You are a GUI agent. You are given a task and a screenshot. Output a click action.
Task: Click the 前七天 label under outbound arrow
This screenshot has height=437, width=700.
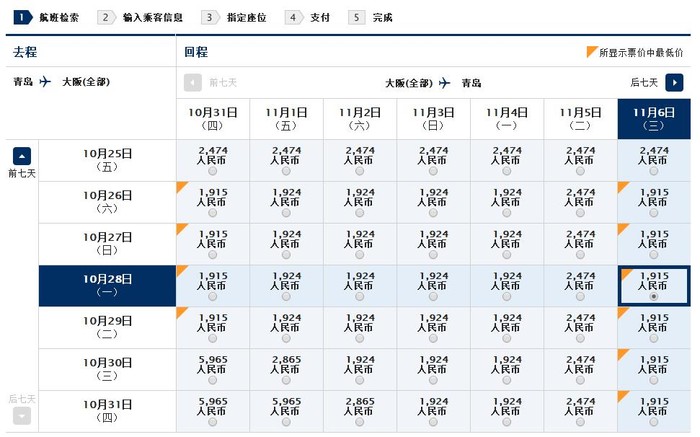click(21, 174)
